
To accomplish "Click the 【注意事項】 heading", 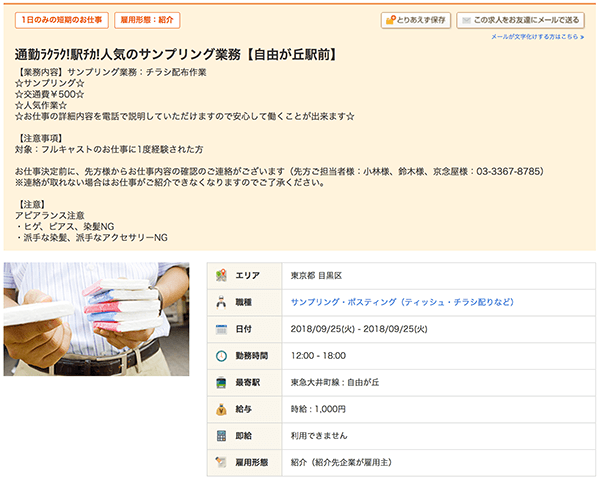I will click(40, 138).
